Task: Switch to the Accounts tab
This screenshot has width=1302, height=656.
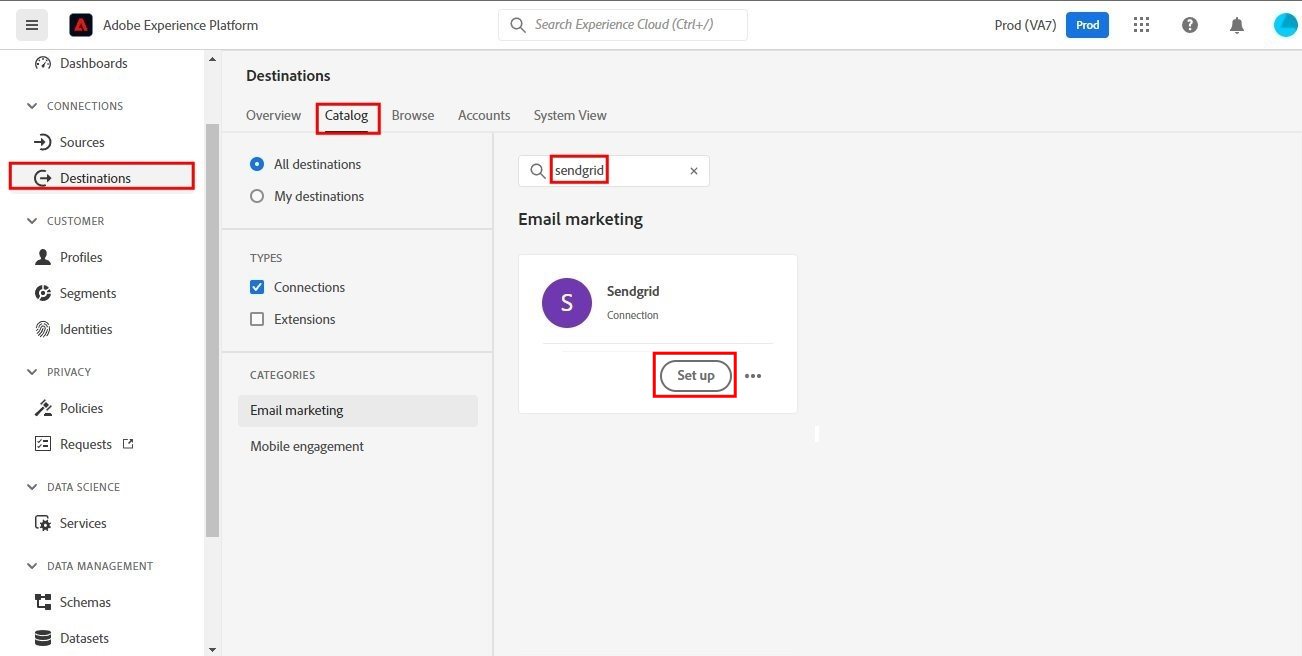Action: point(484,115)
